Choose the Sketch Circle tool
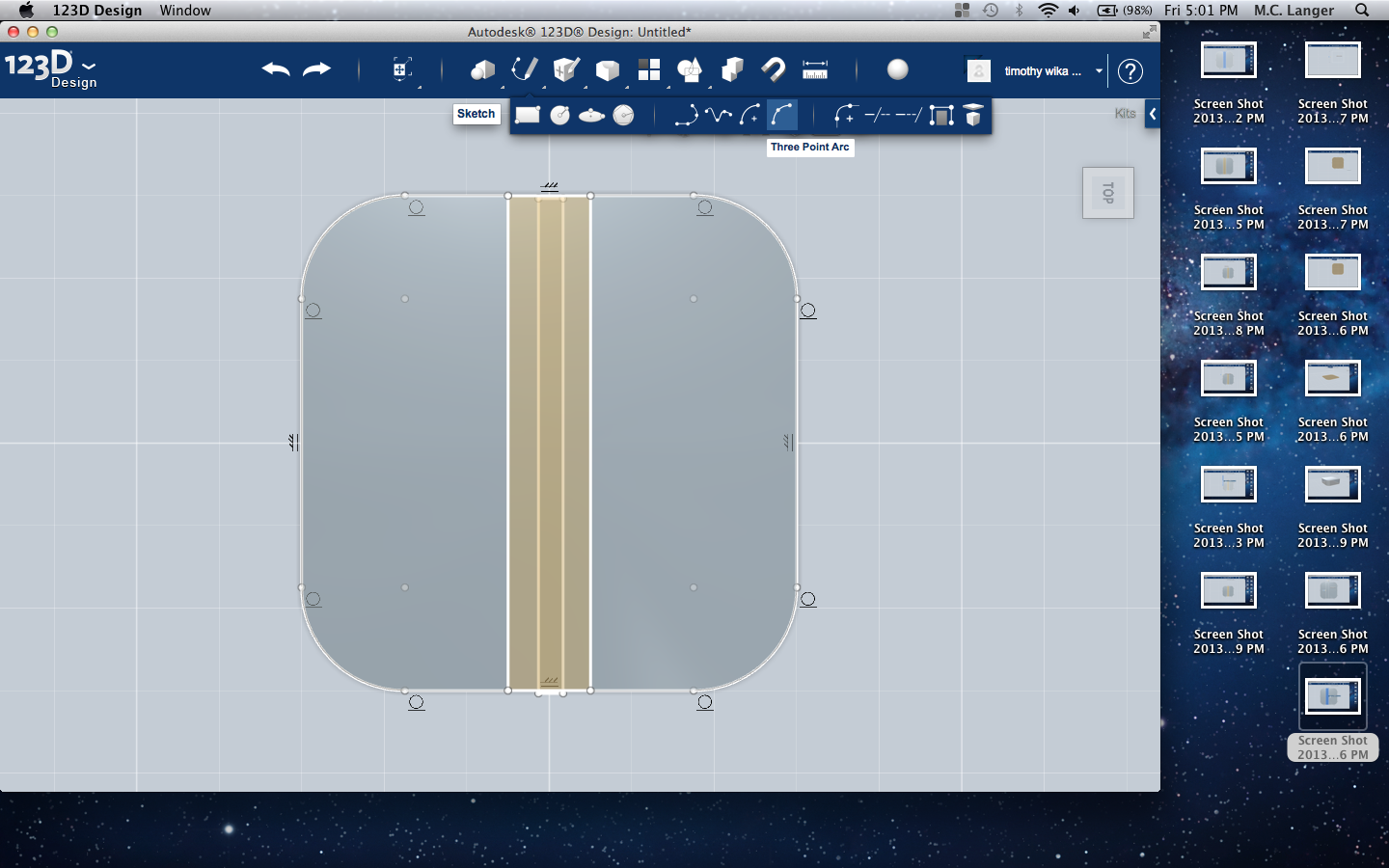The height and width of the screenshot is (868, 1389). click(559, 115)
